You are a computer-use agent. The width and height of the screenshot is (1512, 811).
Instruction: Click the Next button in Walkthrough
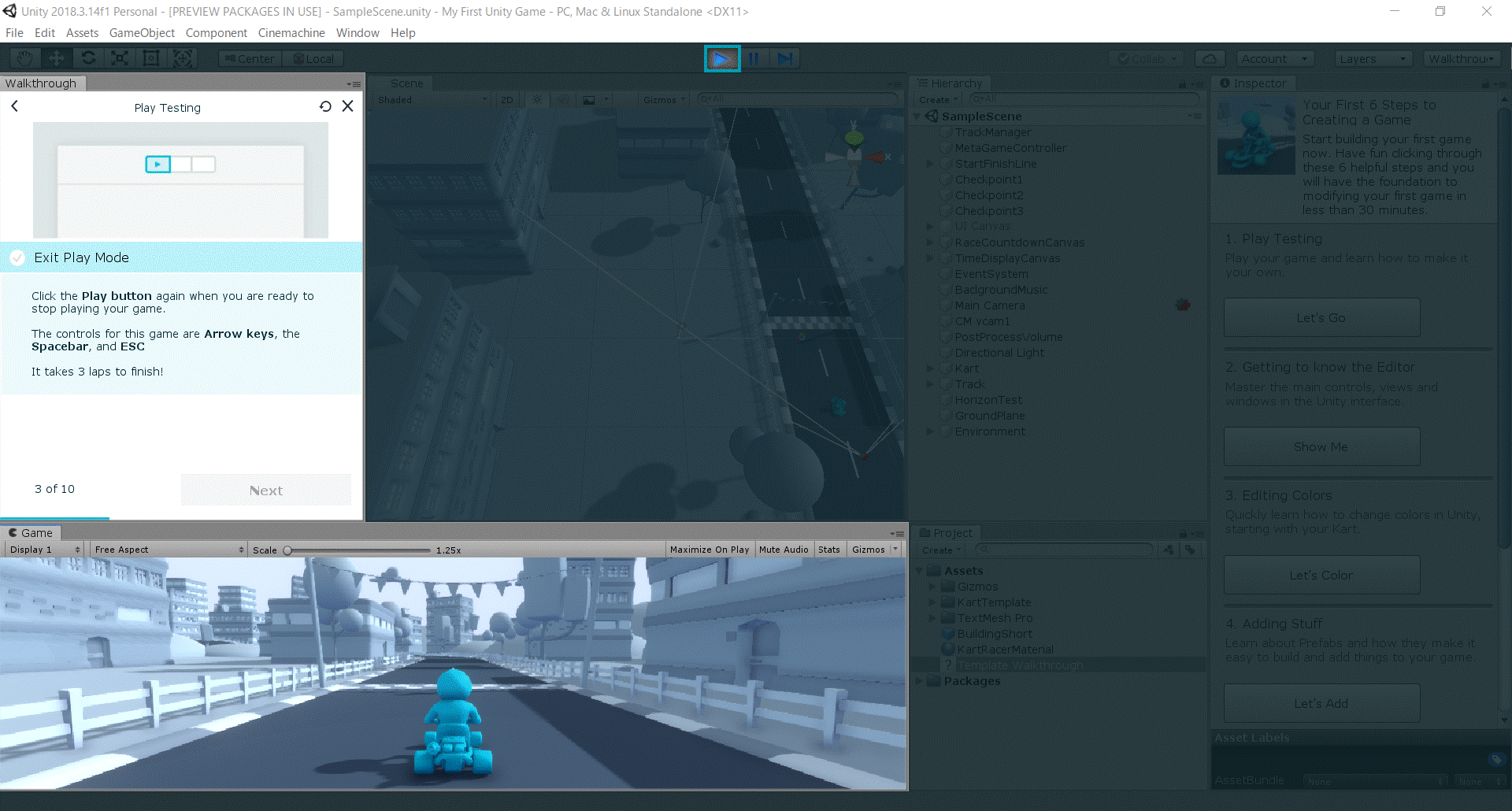[x=266, y=490]
